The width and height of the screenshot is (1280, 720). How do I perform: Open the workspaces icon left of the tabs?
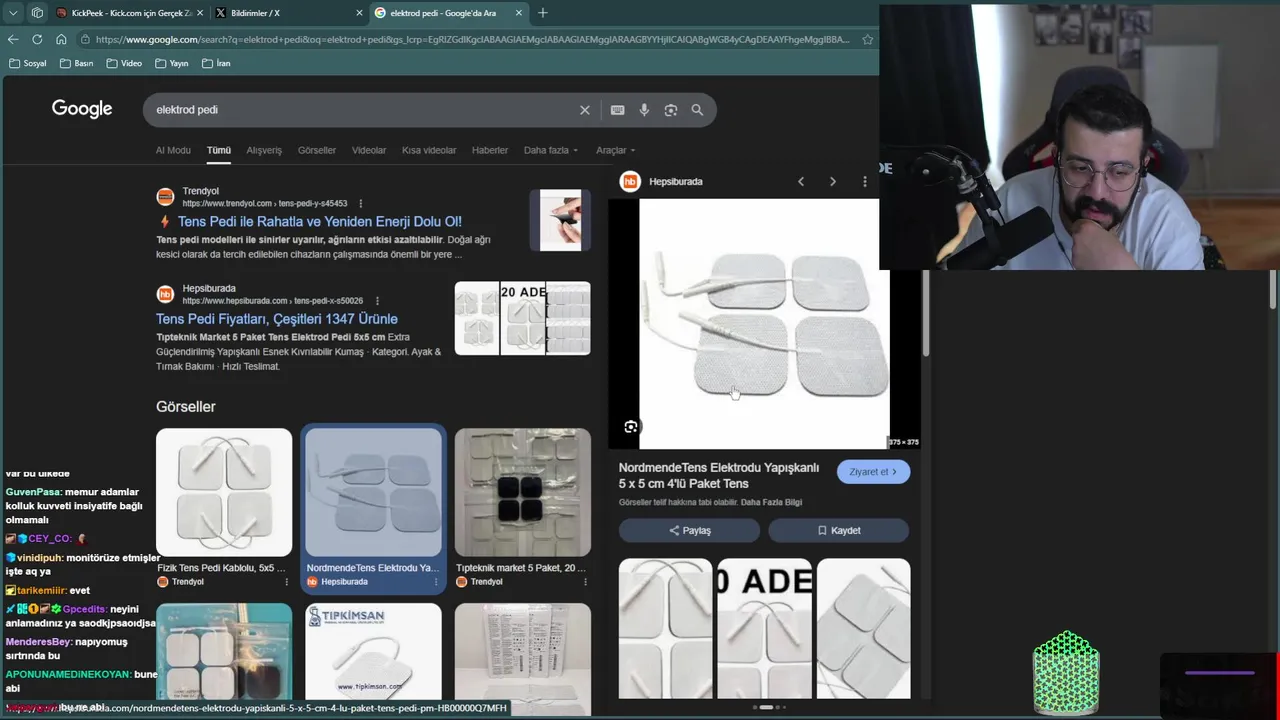pos(37,13)
